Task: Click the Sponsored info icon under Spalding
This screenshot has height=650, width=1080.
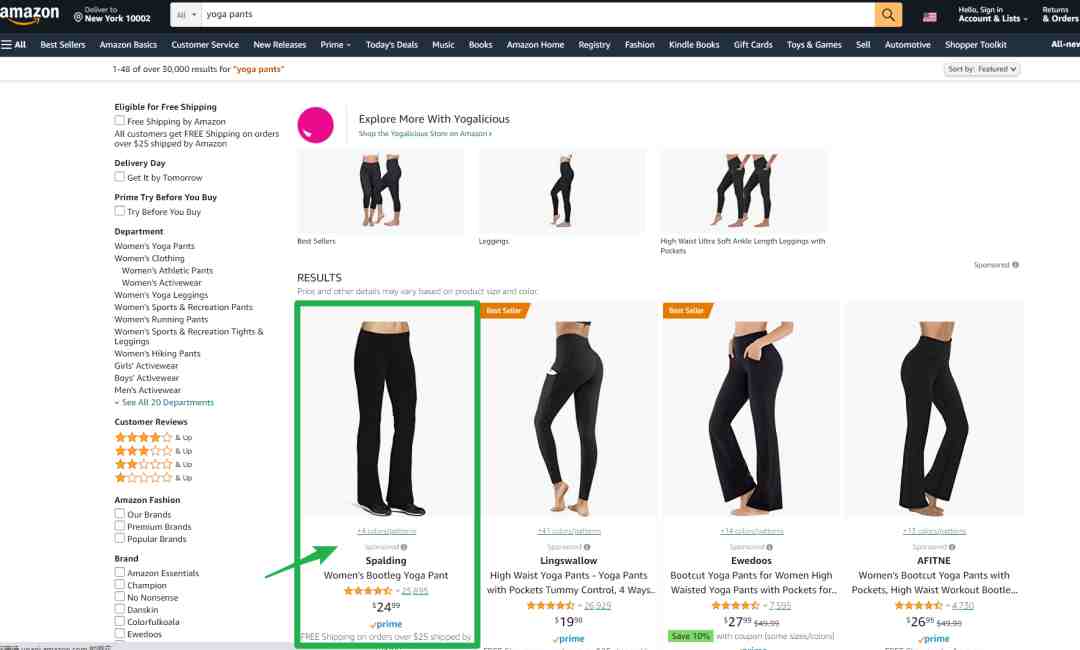Action: point(404,547)
